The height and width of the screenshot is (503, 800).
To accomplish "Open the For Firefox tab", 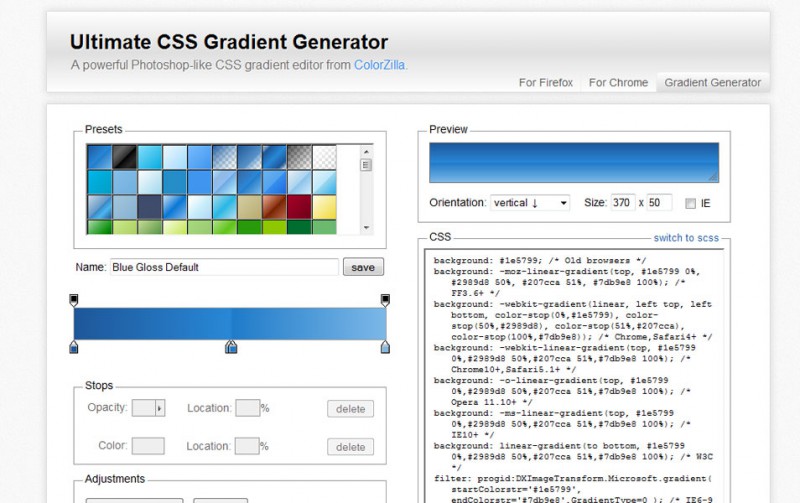I will click(x=545, y=83).
